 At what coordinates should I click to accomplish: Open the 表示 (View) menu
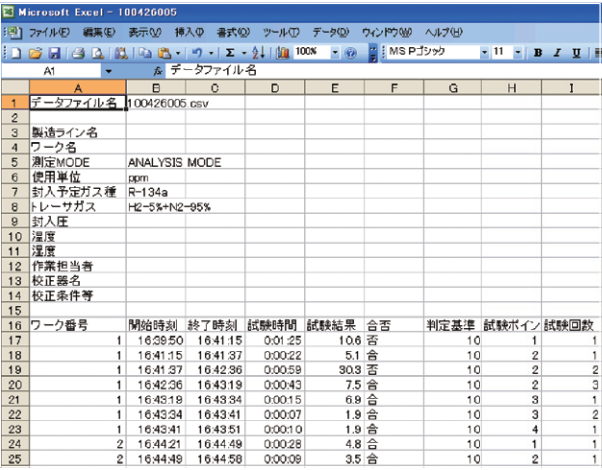pyautogui.click(x=145, y=33)
